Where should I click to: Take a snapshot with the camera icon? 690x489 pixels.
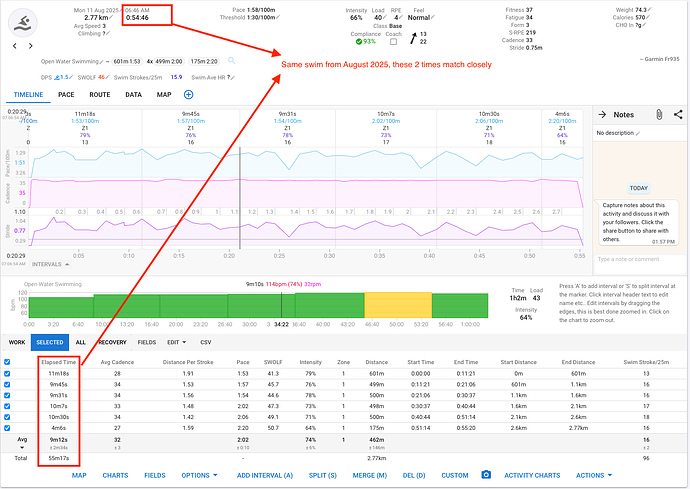(486, 475)
